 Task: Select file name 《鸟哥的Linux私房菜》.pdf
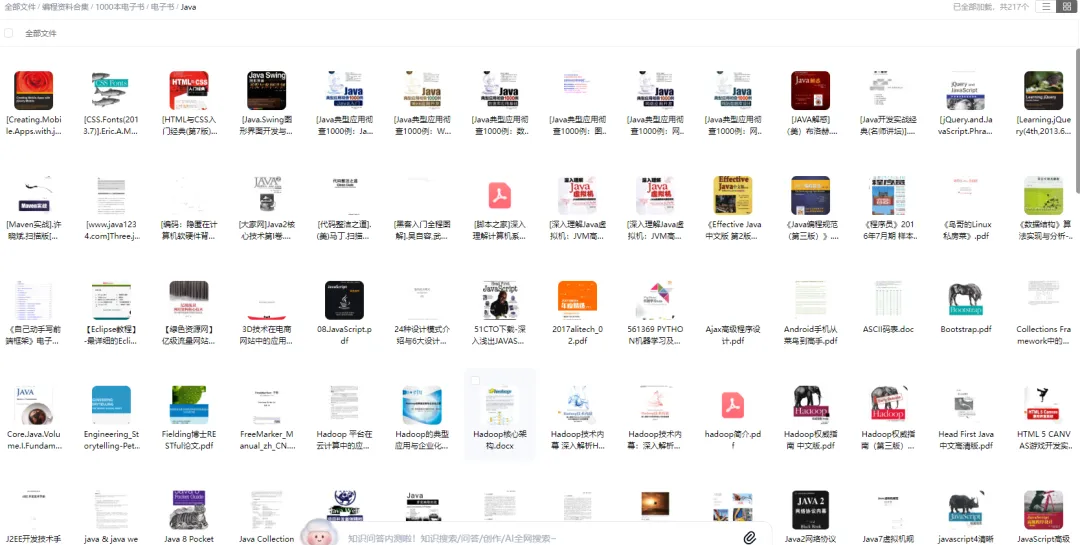pyautogui.click(x=966, y=230)
